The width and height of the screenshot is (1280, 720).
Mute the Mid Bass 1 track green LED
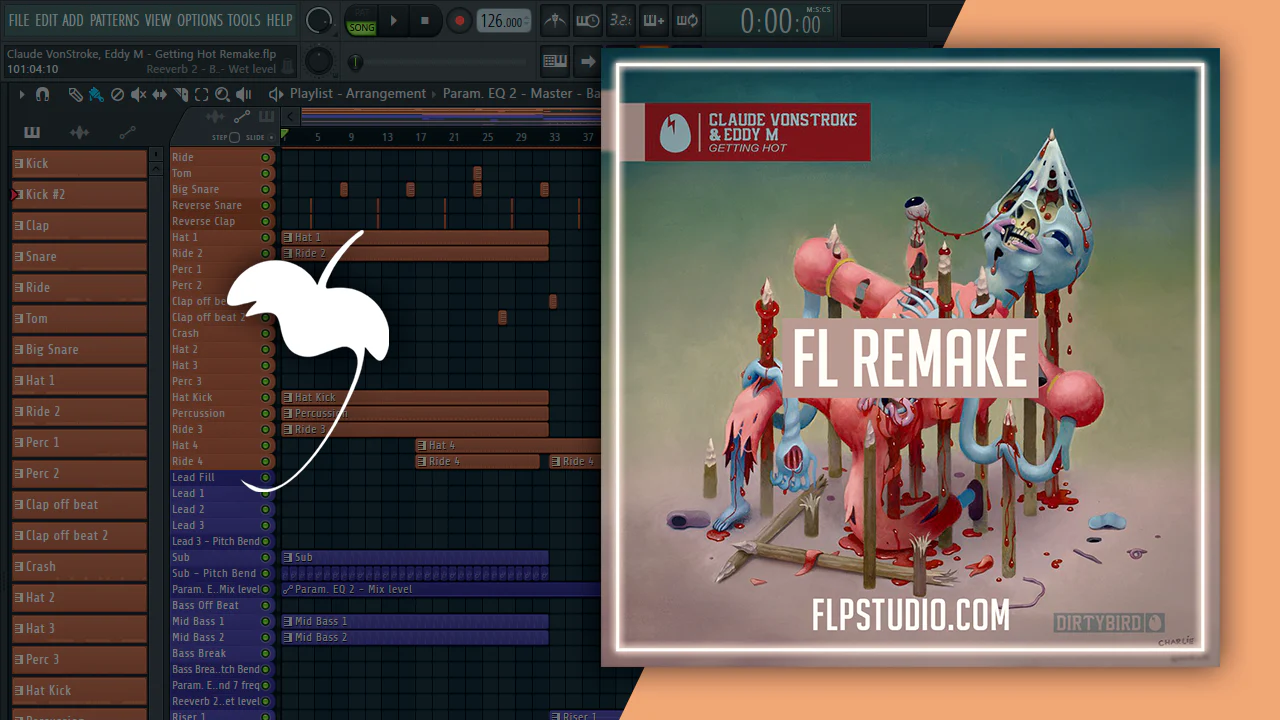pos(266,621)
